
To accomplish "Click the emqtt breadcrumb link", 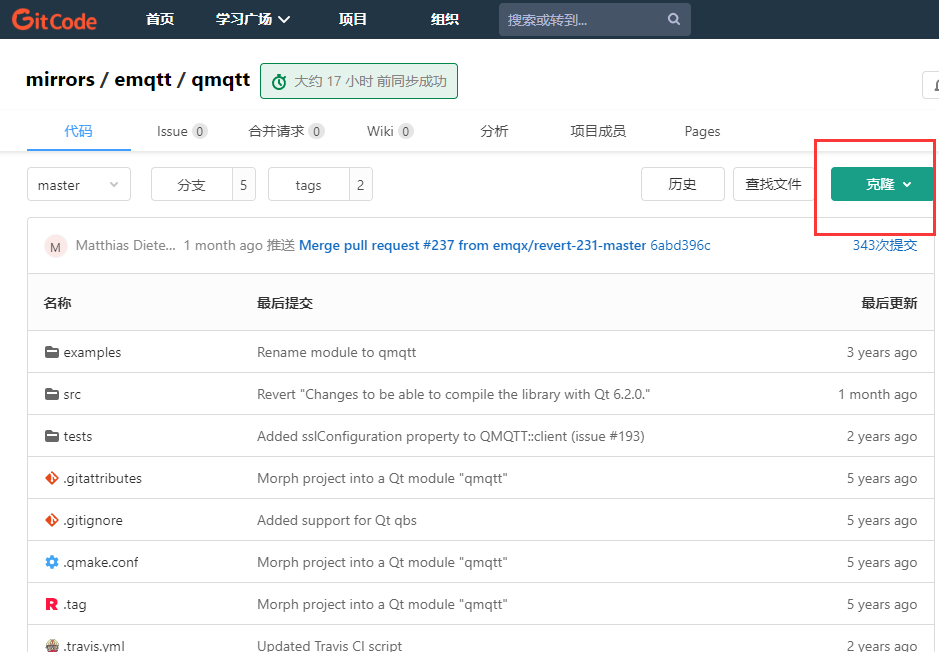I will point(143,79).
